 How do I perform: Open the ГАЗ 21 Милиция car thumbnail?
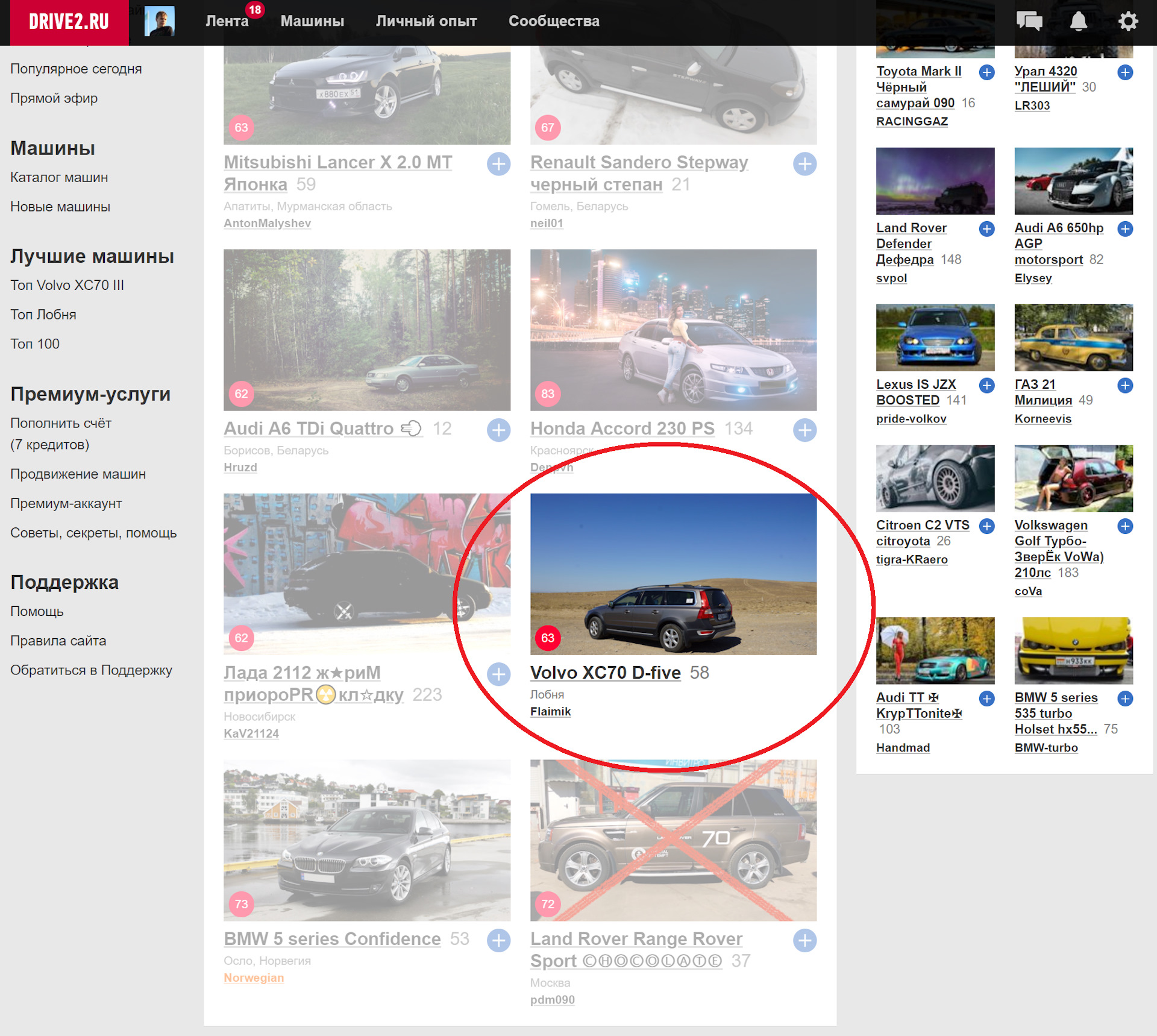pyautogui.click(x=1073, y=337)
